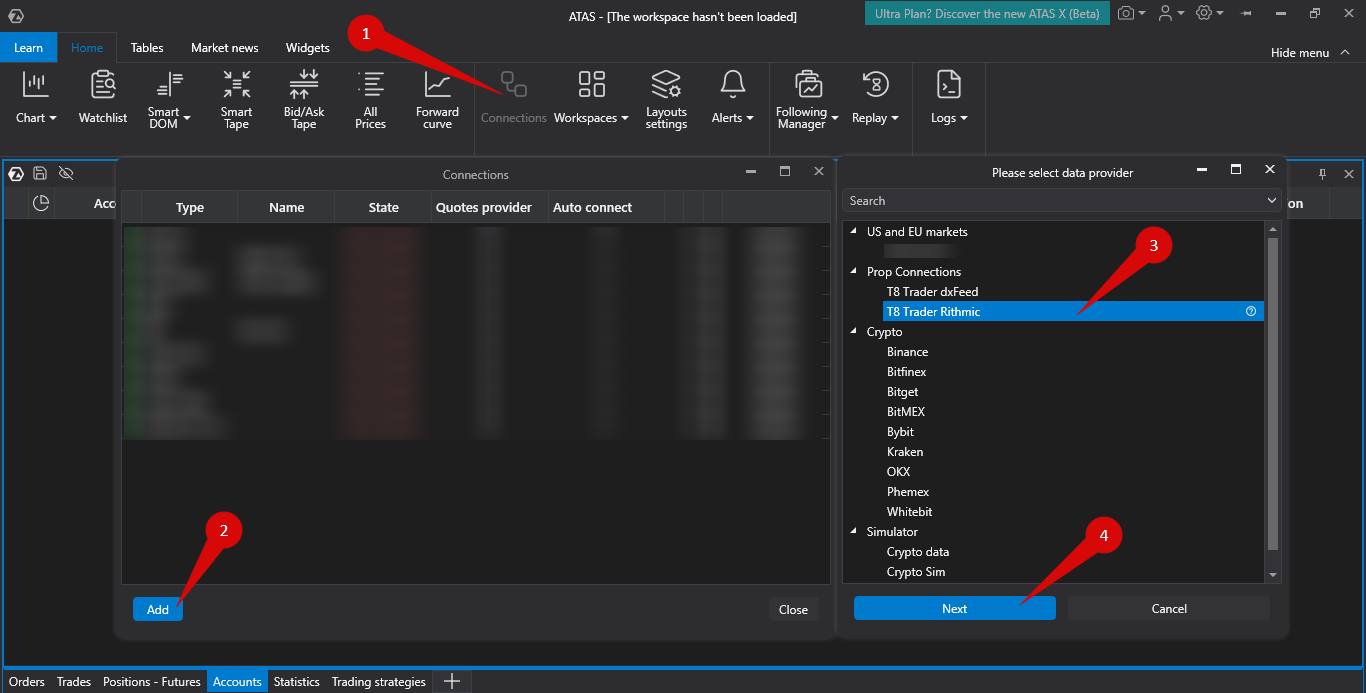The width and height of the screenshot is (1366, 693).
Task: Select Whitebit provider
Action: tap(910, 511)
